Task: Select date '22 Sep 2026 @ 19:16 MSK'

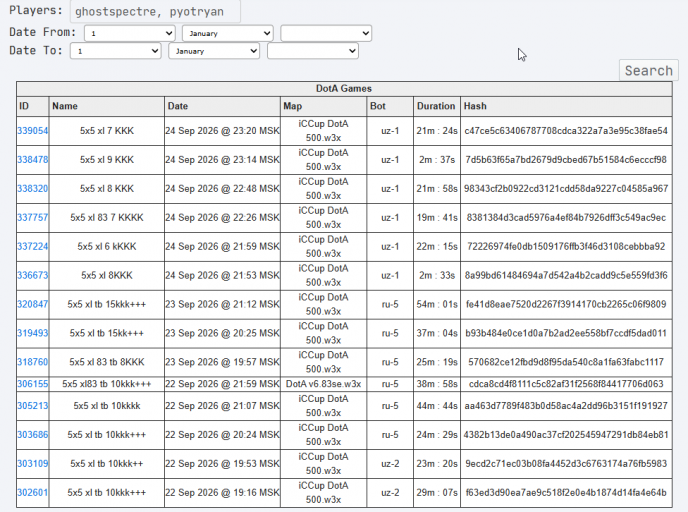Action: click(222, 493)
